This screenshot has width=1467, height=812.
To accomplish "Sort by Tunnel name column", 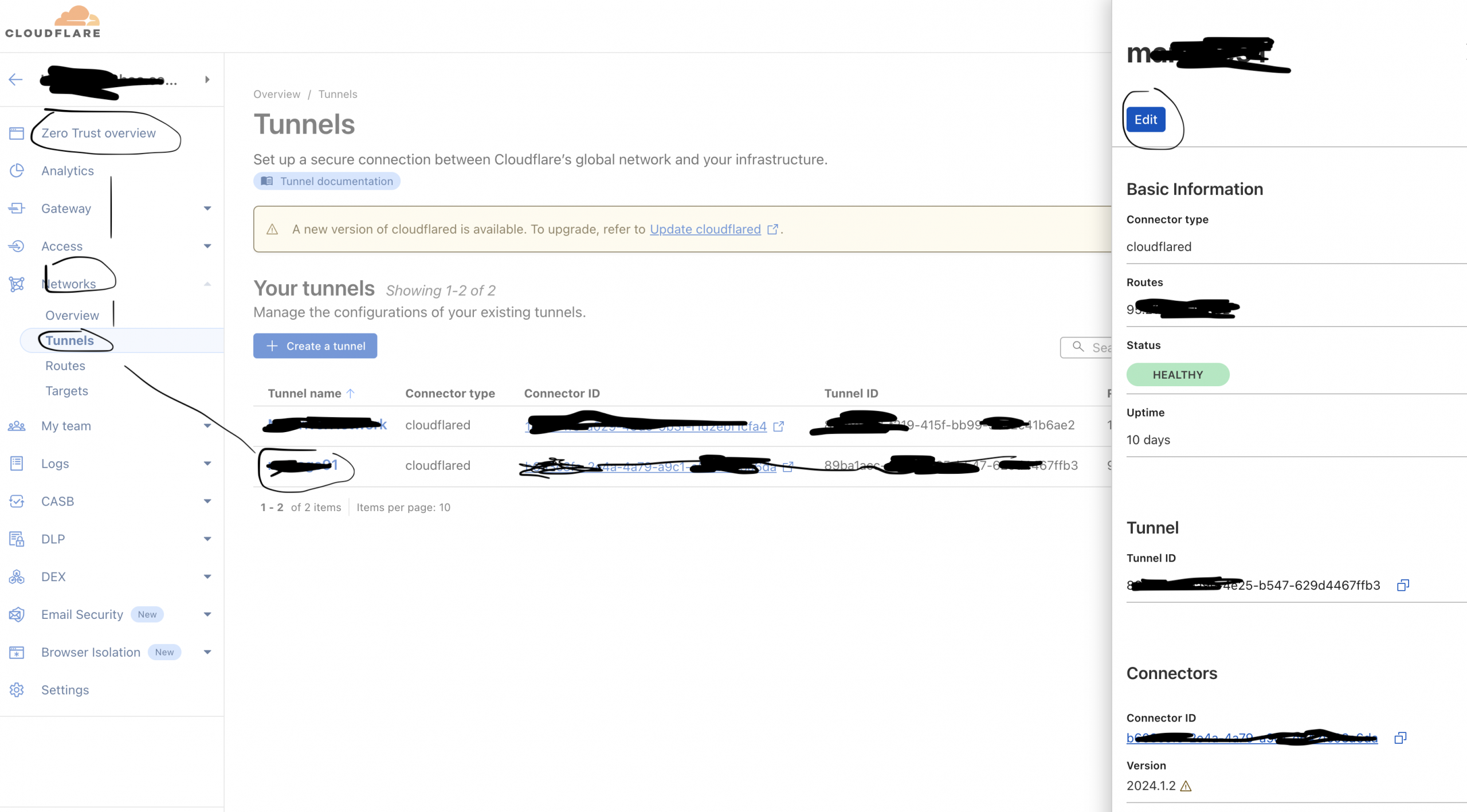I will coord(311,393).
